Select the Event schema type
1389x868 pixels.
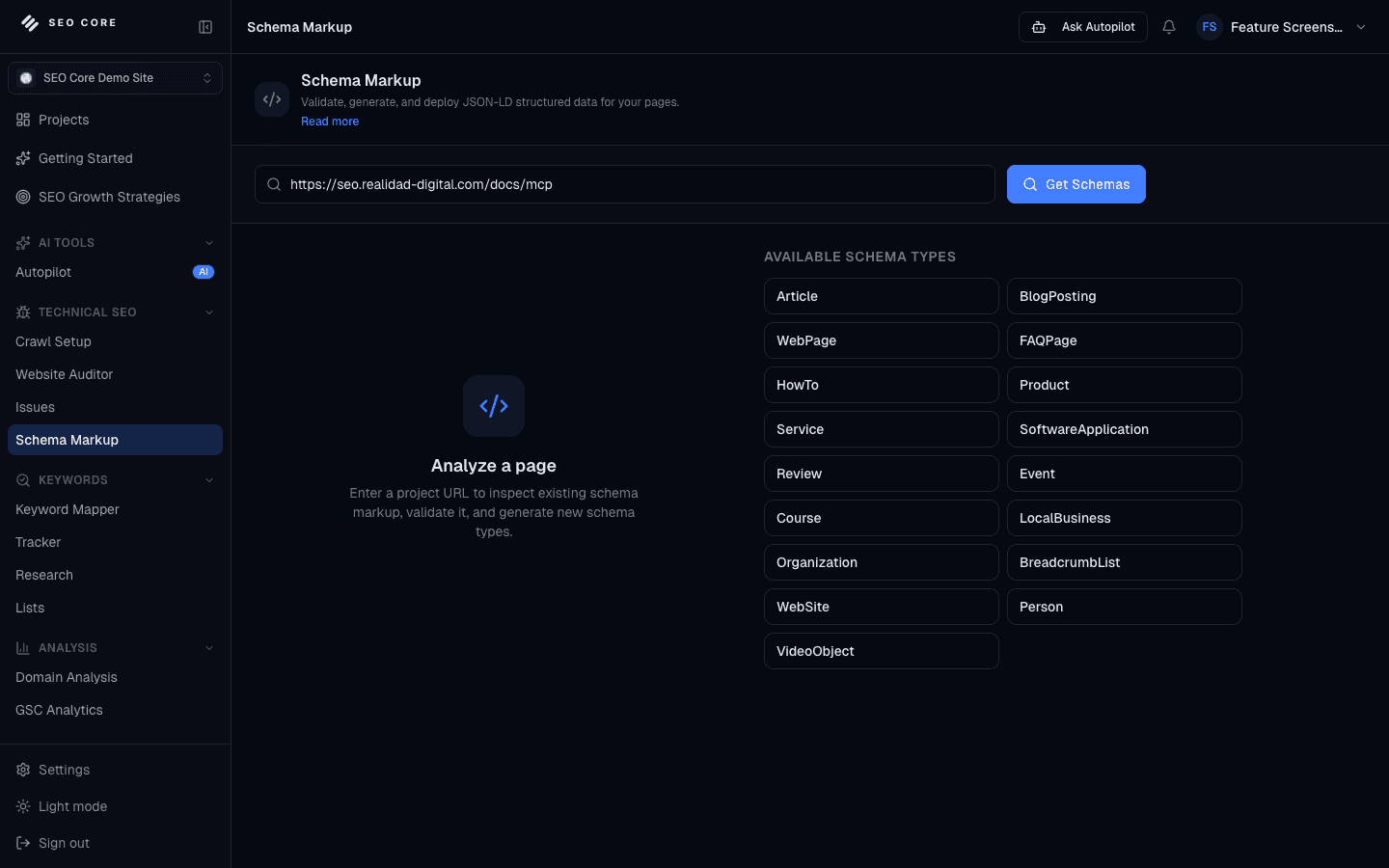(x=1125, y=474)
